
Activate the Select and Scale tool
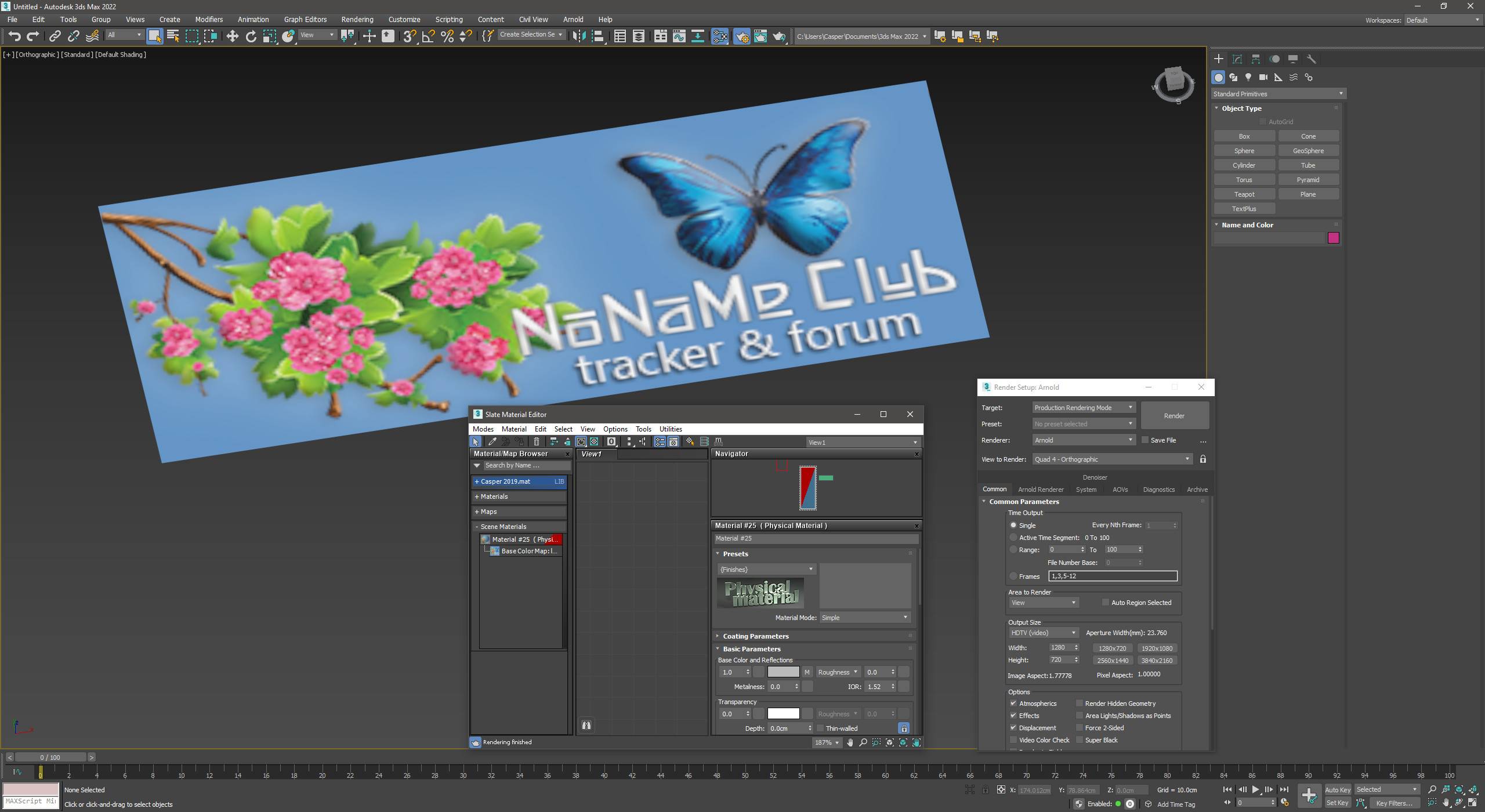tap(269, 36)
